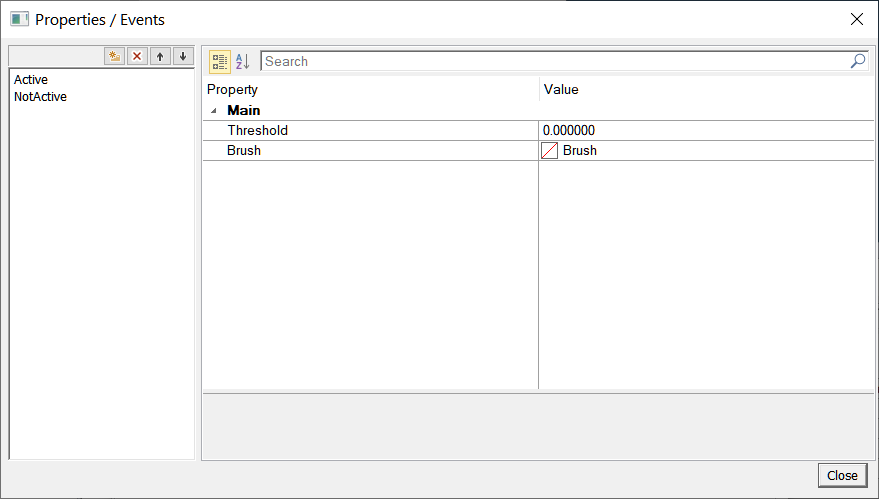Click the add new item icon
The height and width of the screenshot is (499, 879).
[115, 56]
